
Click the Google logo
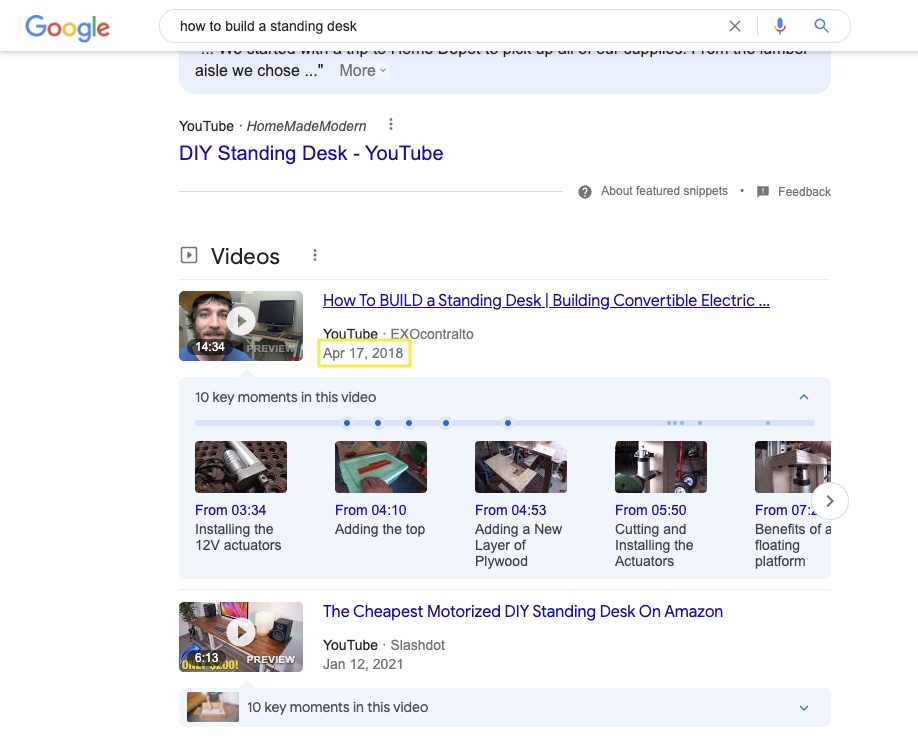[x=67, y=28]
